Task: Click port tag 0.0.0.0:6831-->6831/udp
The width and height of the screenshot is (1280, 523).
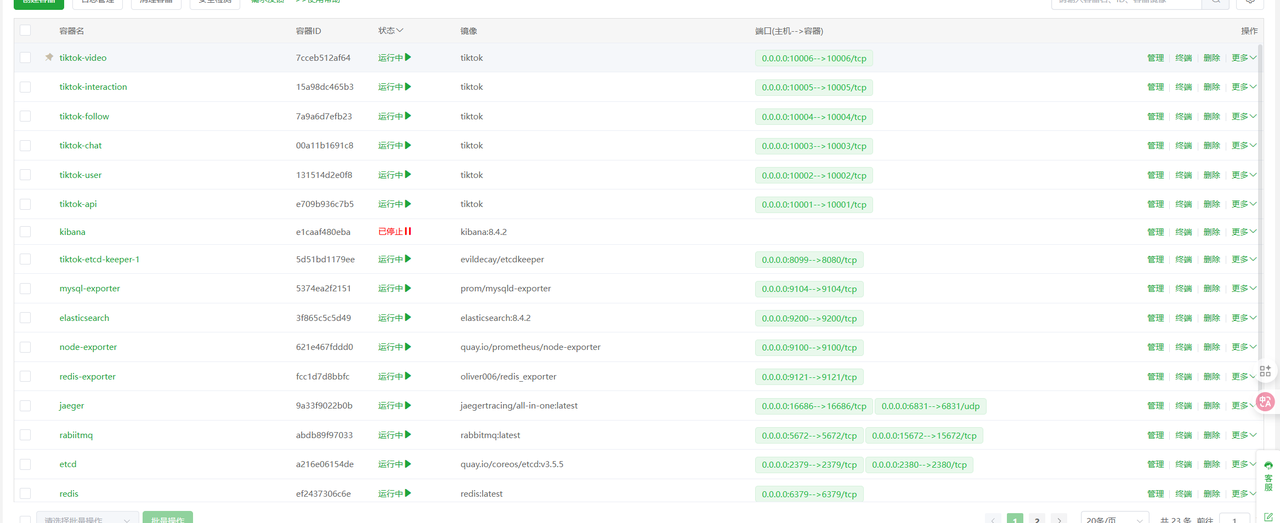Action: click(x=931, y=406)
